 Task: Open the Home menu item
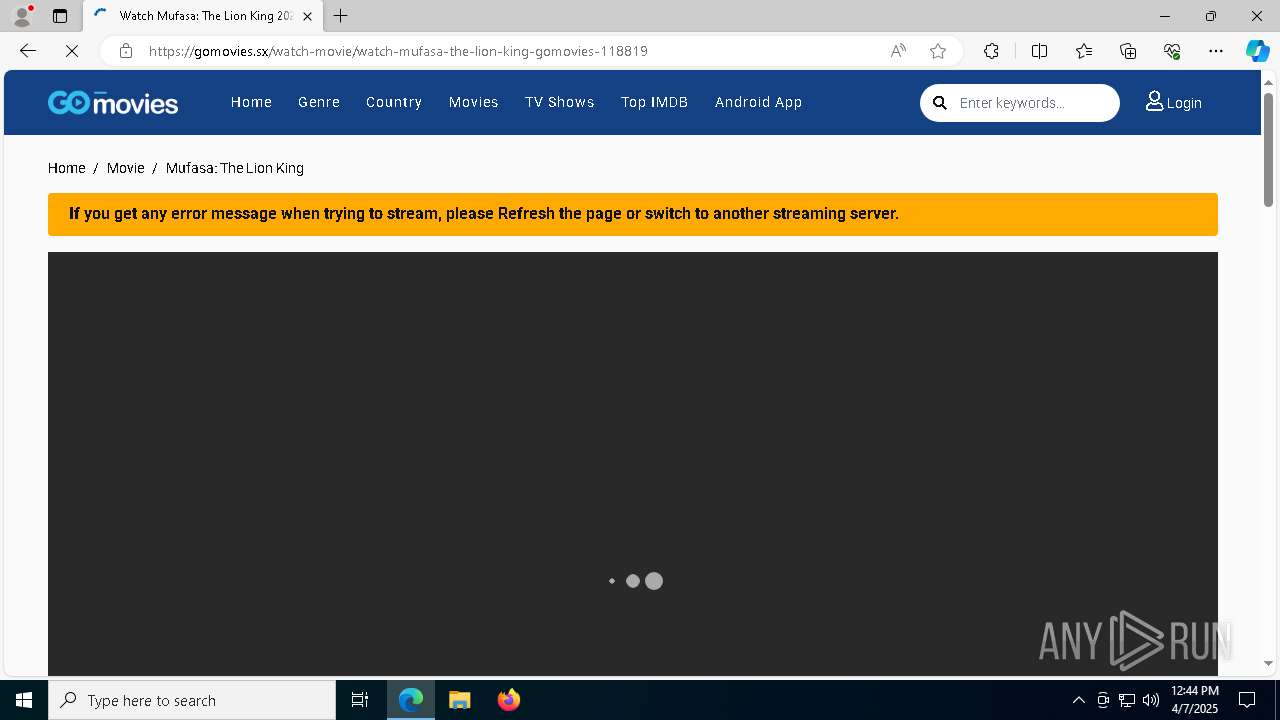[251, 102]
